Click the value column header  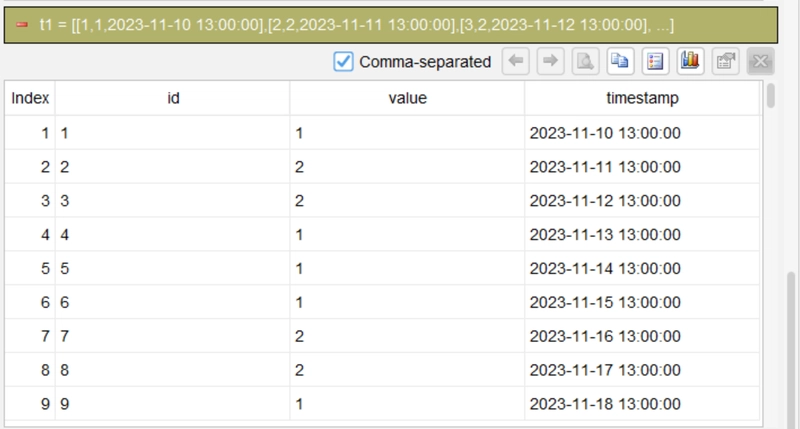pos(407,98)
